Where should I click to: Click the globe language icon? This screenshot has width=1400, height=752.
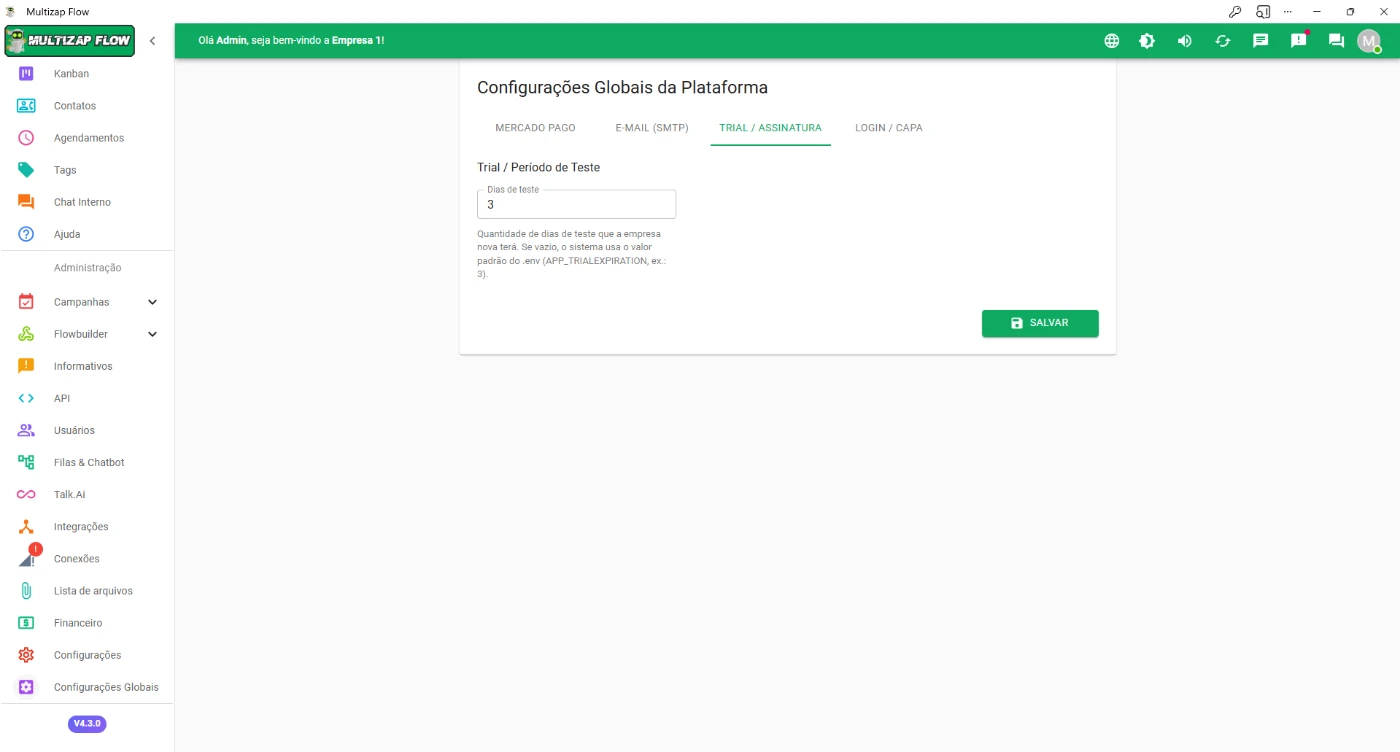pos(1111,41)
